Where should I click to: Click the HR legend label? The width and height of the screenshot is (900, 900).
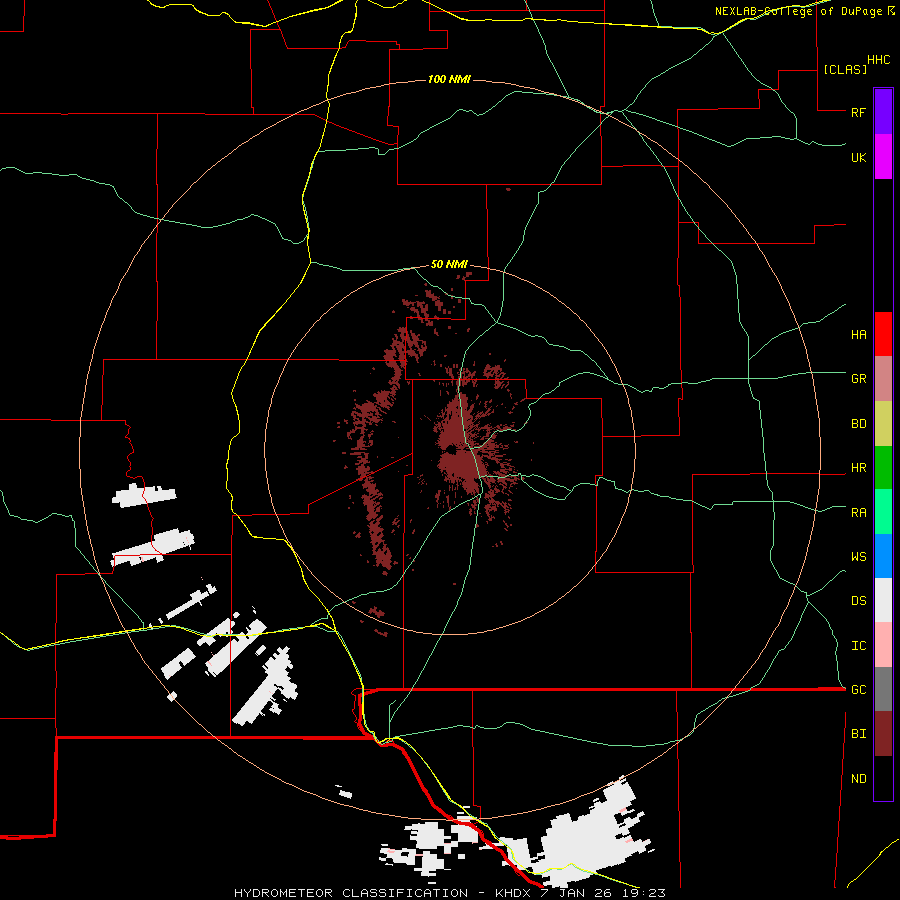[x=858, y=468]
